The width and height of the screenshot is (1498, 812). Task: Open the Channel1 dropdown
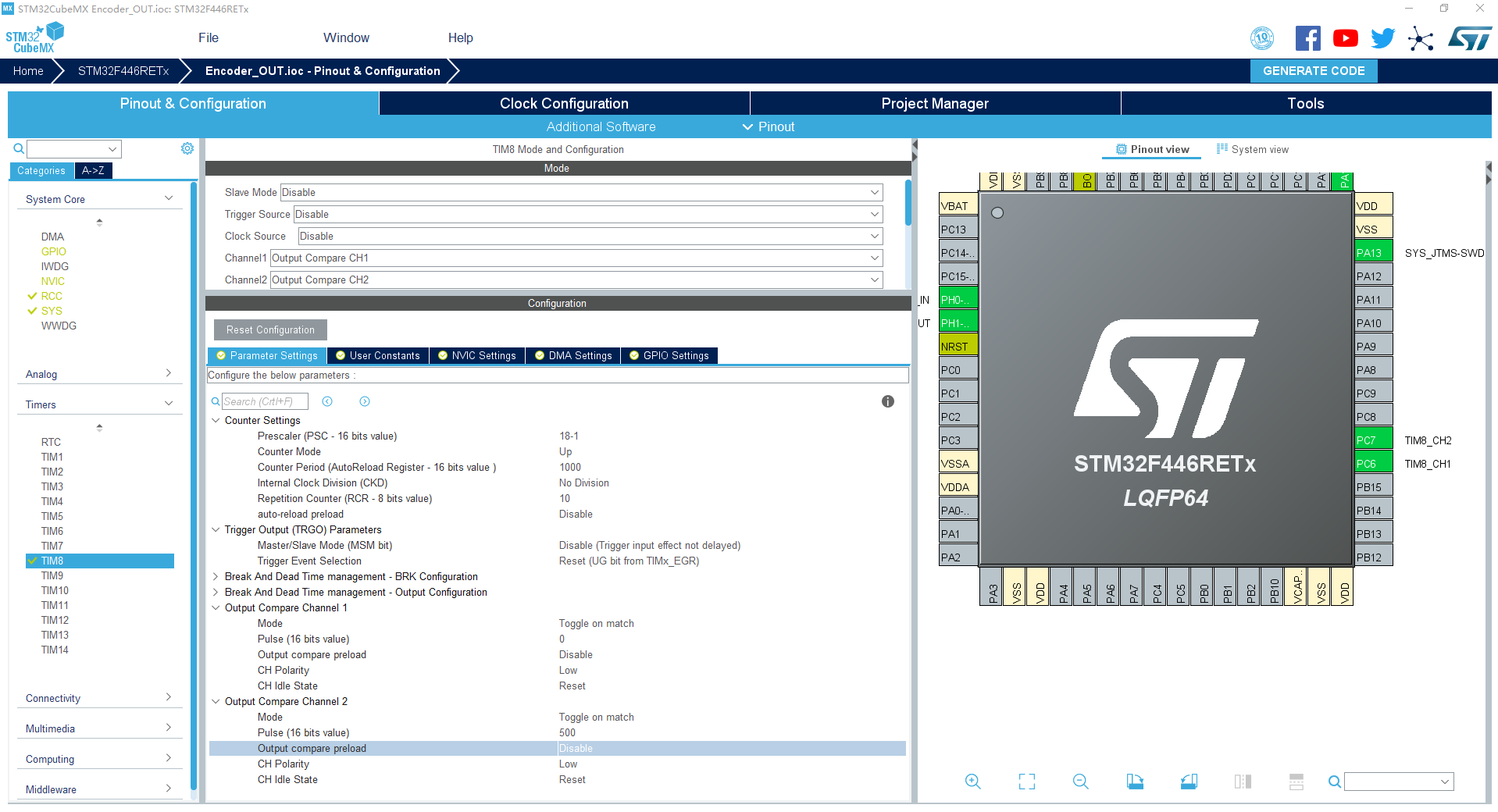[576, 258]
